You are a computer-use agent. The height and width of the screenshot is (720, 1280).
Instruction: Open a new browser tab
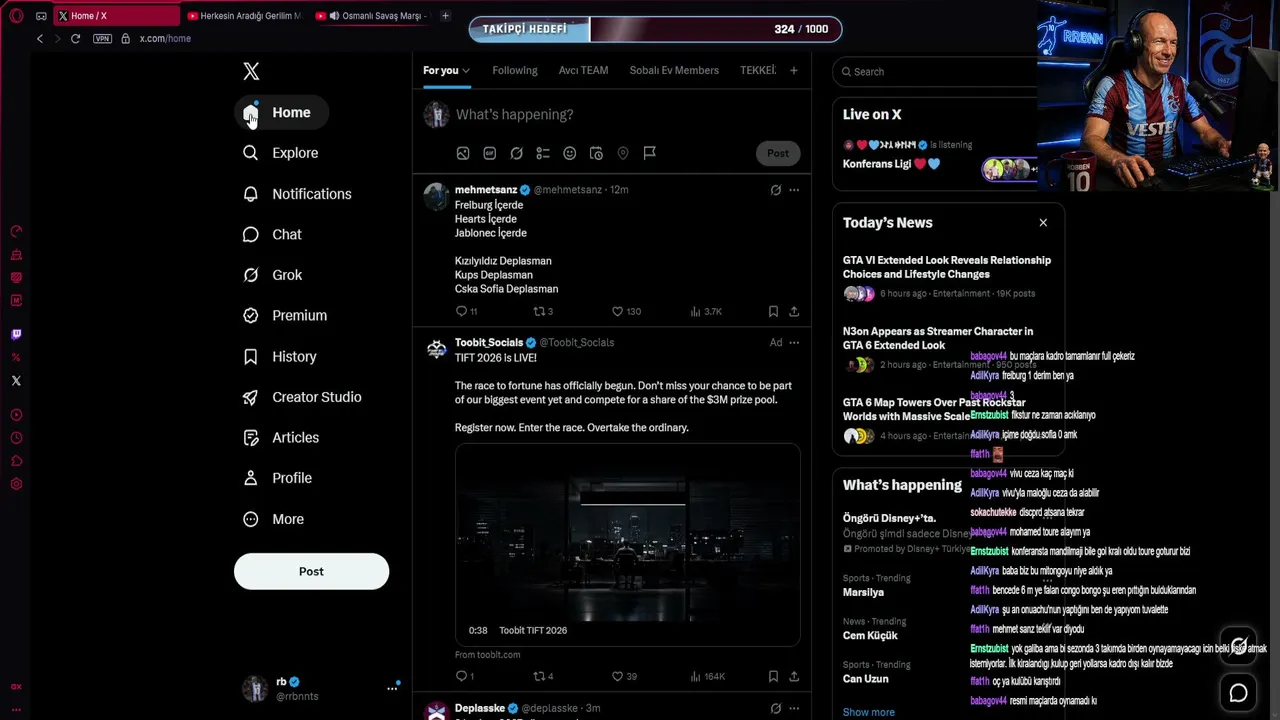point(445,16)
